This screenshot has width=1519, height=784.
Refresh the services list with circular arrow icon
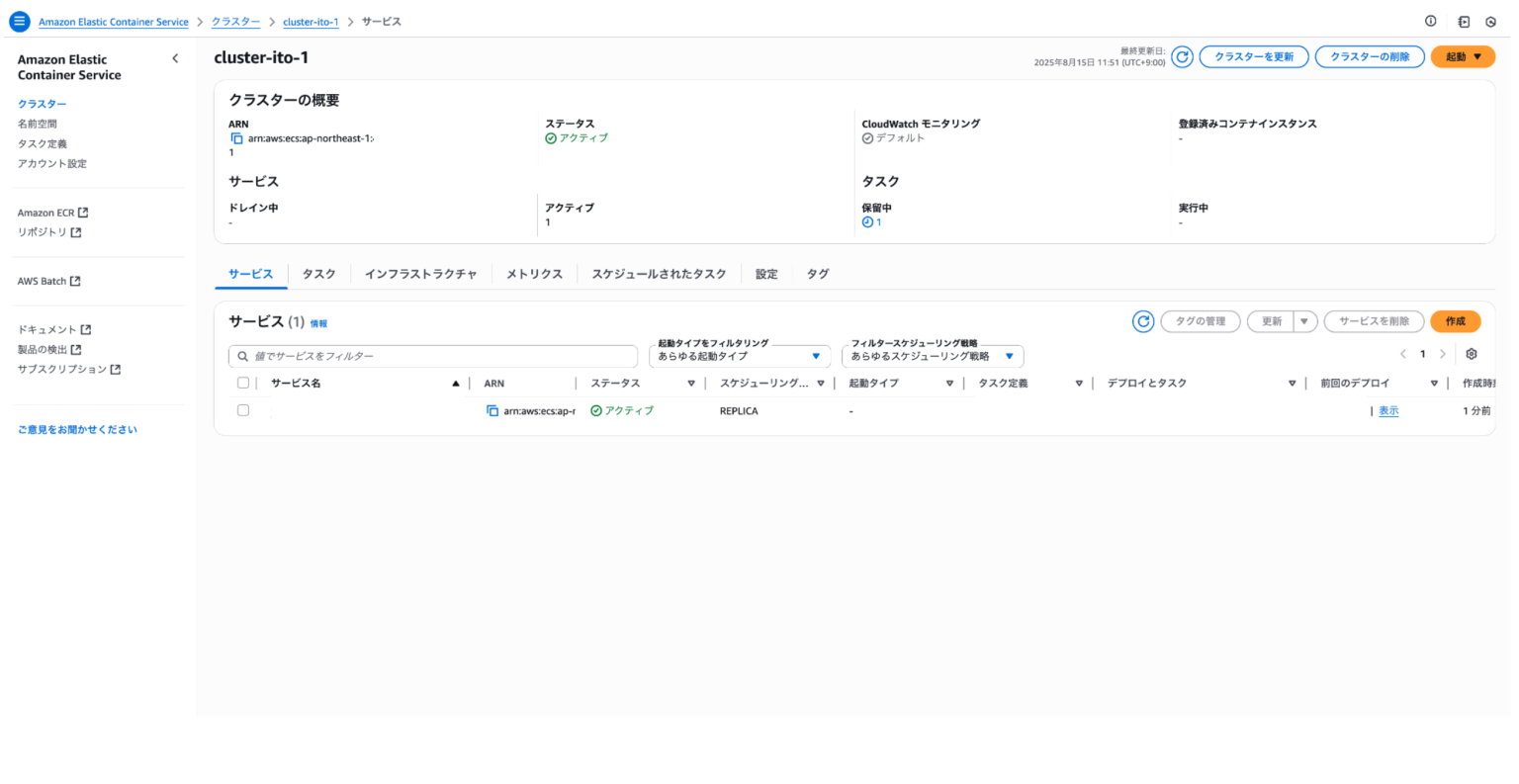tap(1143, 320)
